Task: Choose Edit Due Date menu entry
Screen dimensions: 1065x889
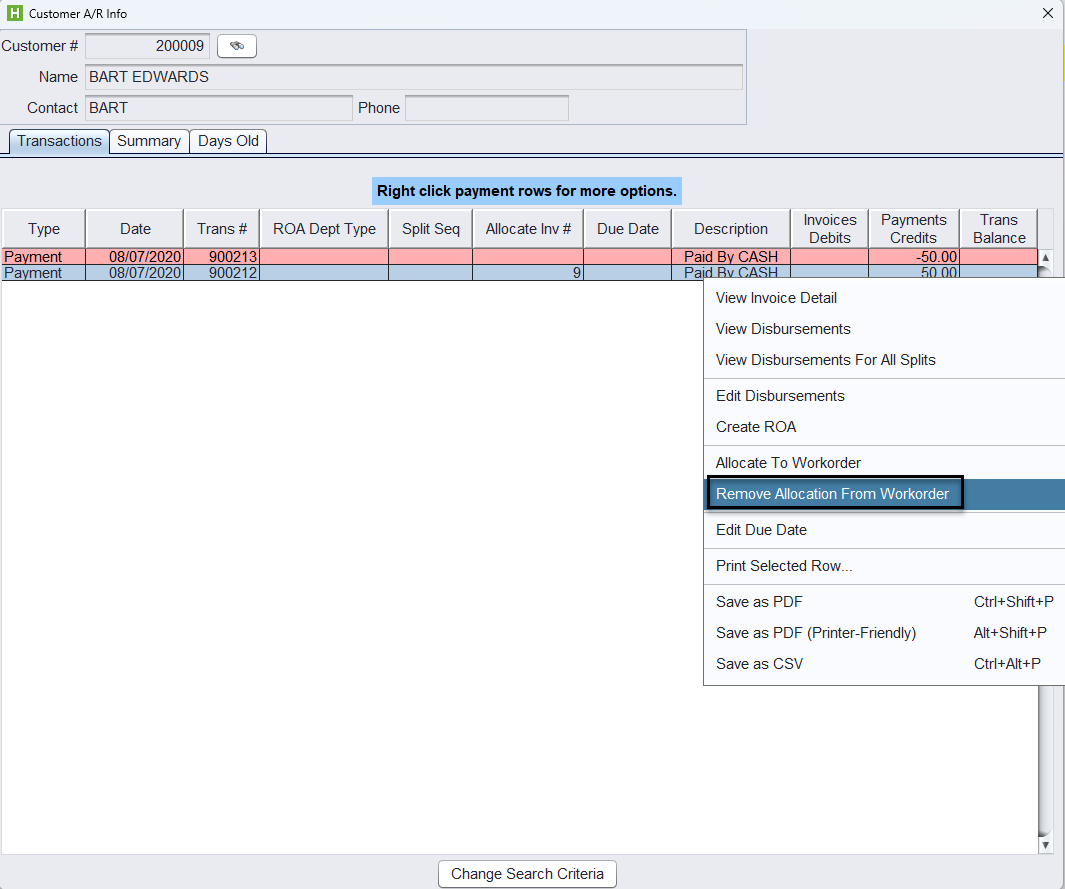Action: pos(761,530)
